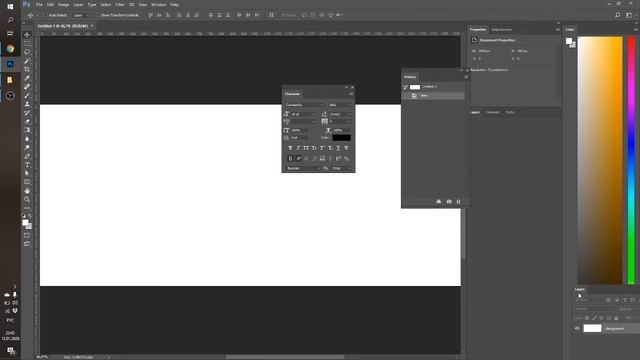This screenshot has height=360, width=640.
Task: Open the Image menu
Action: (63, 4)
